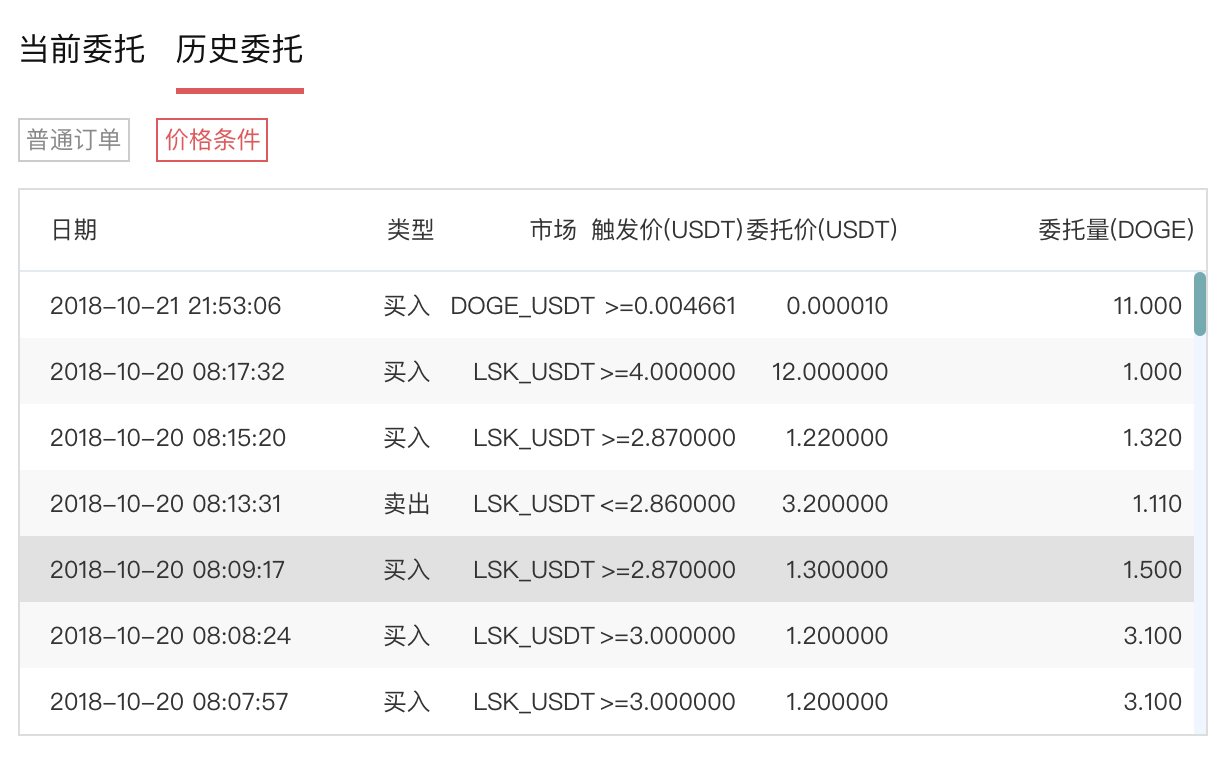Screen dimensions: 1220x762
Task: Open the order dated 2018-10-20 08:15:20
Action: click(x=167, y=438)
